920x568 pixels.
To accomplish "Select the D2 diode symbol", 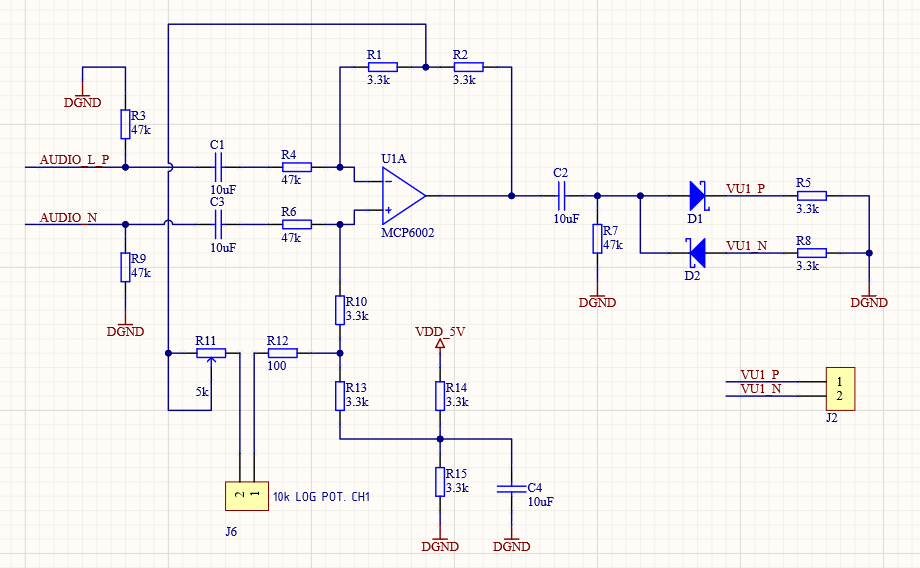I will [696, 253].
